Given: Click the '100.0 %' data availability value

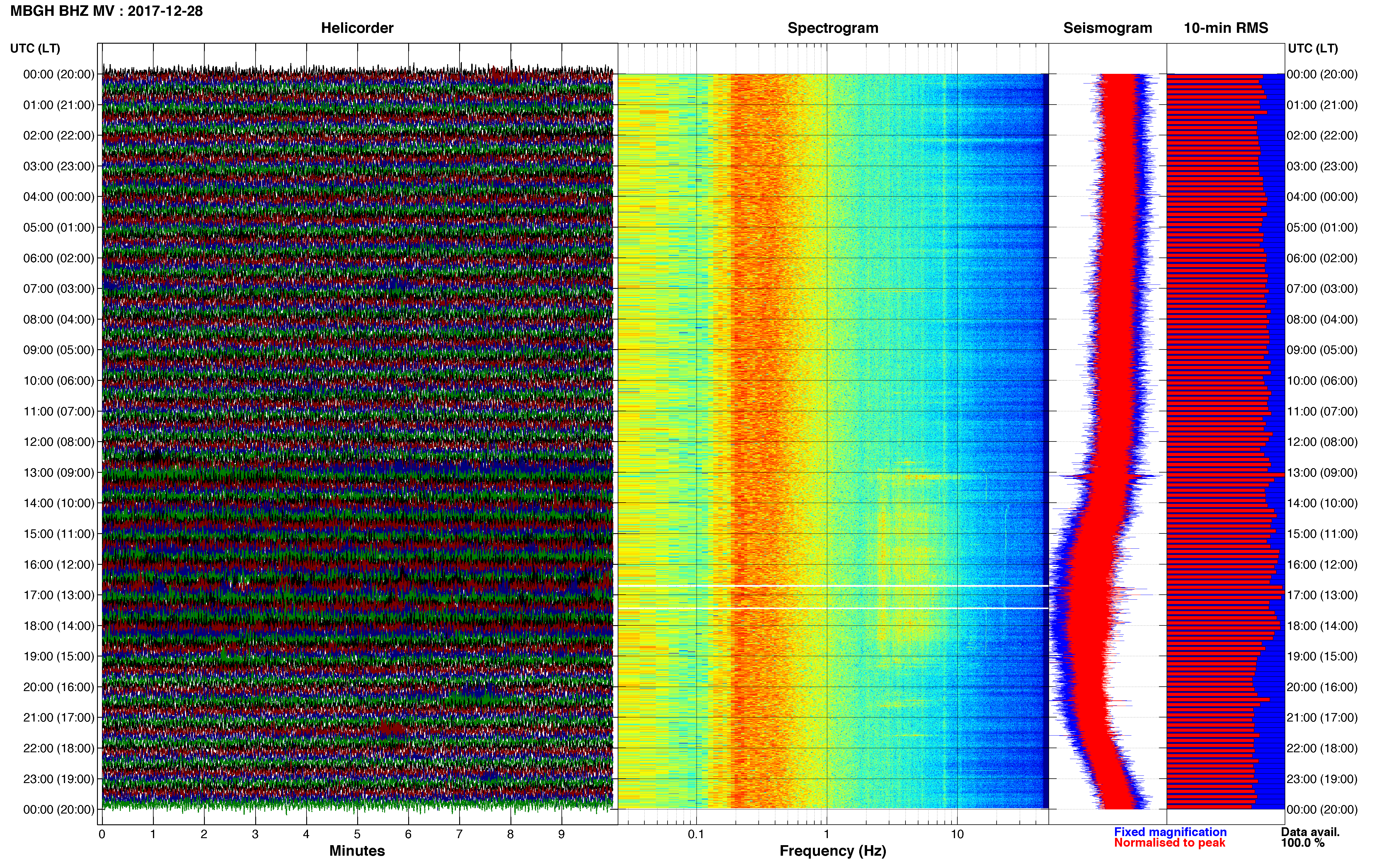Looking at the screenshot, I should point(1302,843).
